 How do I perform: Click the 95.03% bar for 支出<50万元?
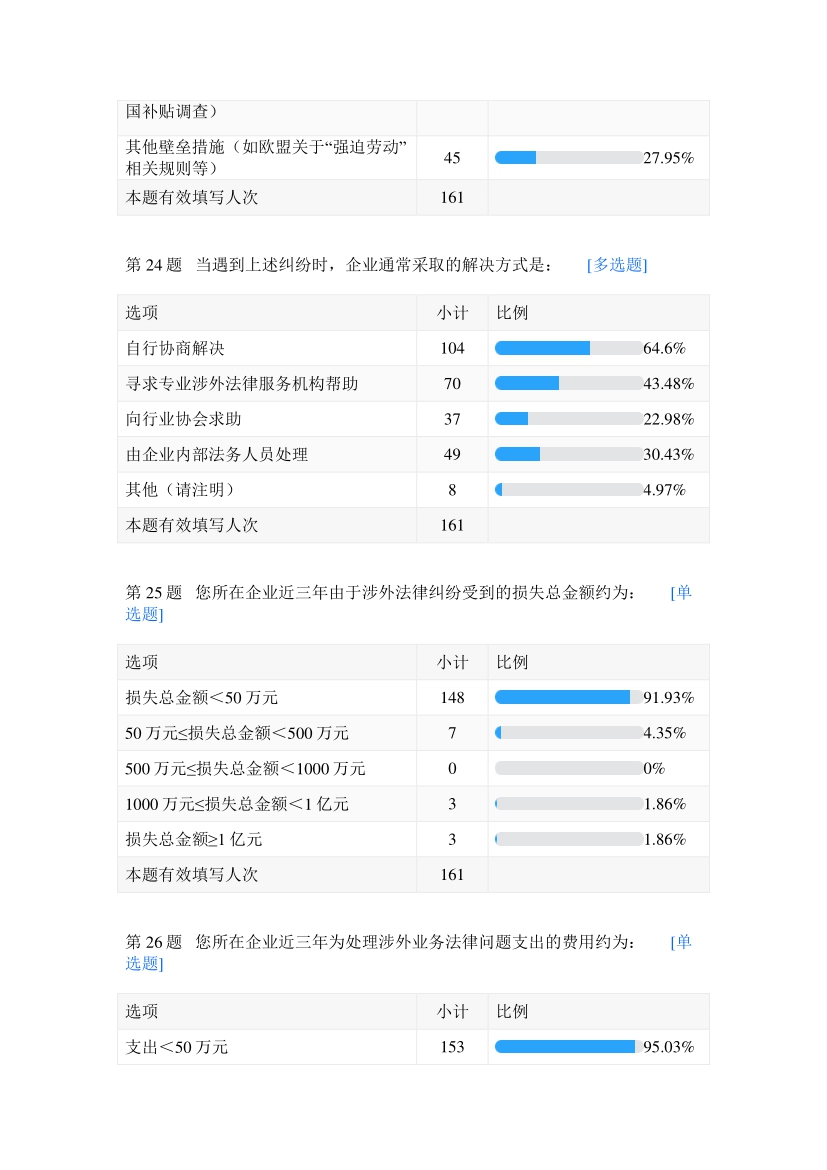(x=568, y=1047)
